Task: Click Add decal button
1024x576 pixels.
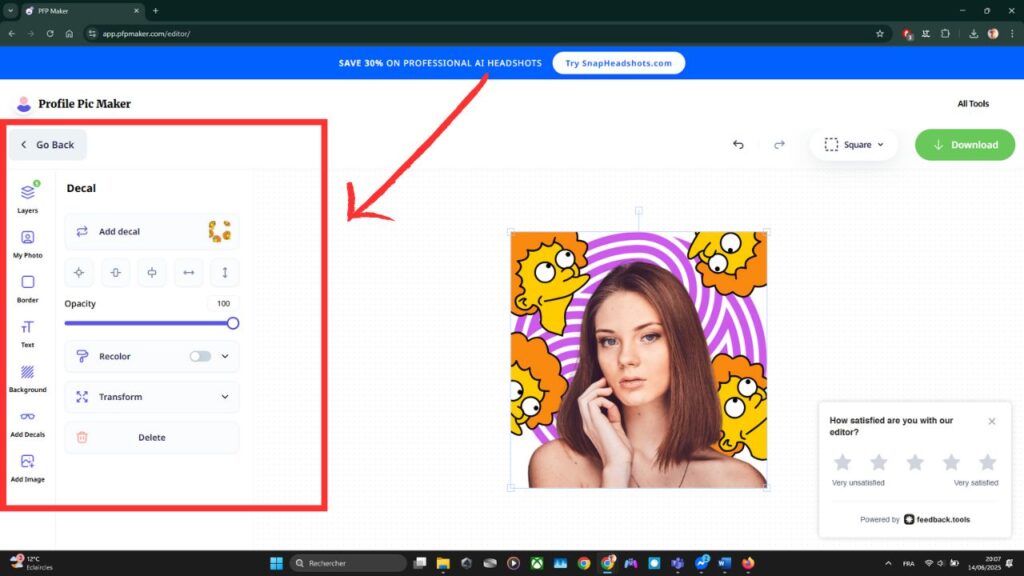Action: tap(152, 231)
